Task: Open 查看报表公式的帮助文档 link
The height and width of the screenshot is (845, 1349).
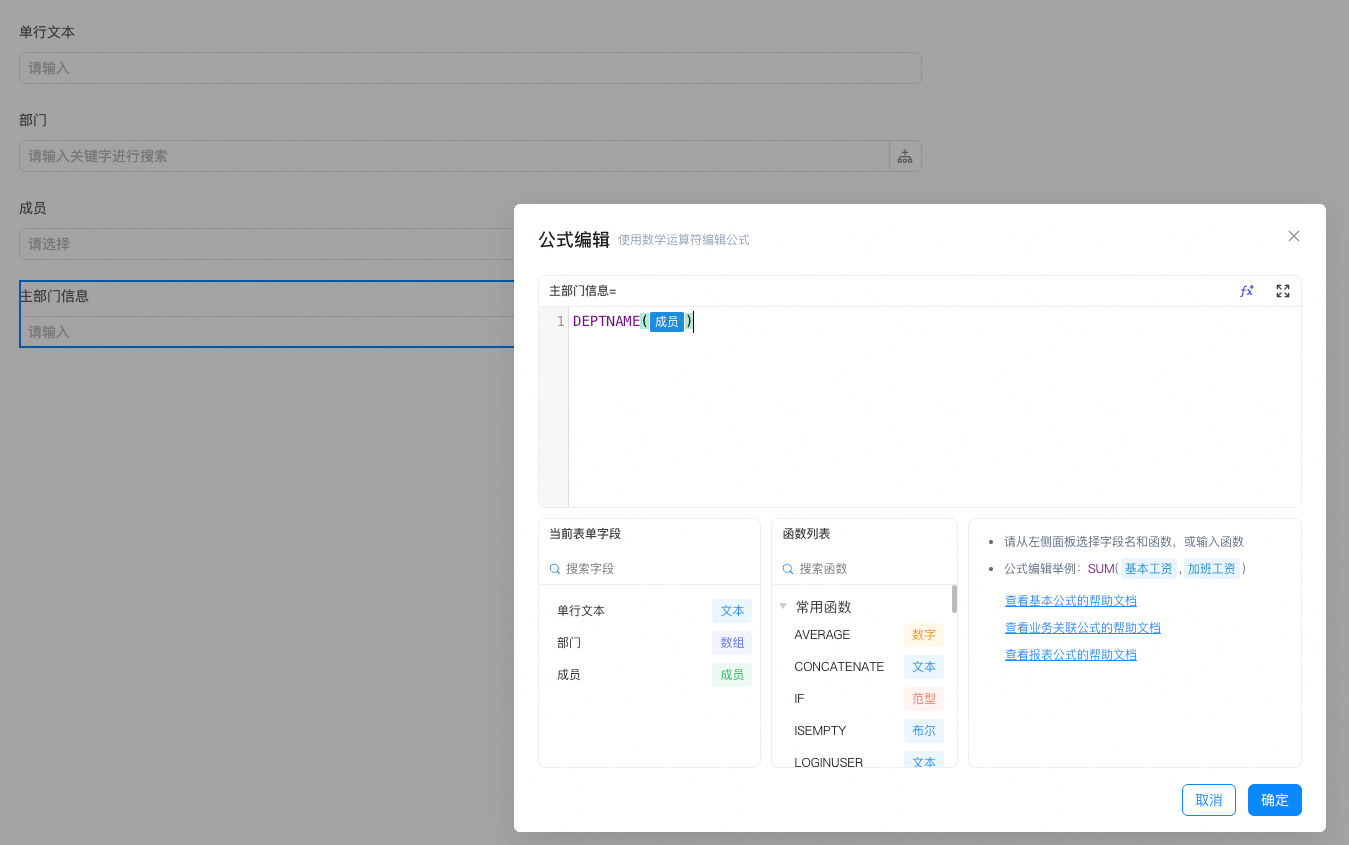Action: point(1070,655)
